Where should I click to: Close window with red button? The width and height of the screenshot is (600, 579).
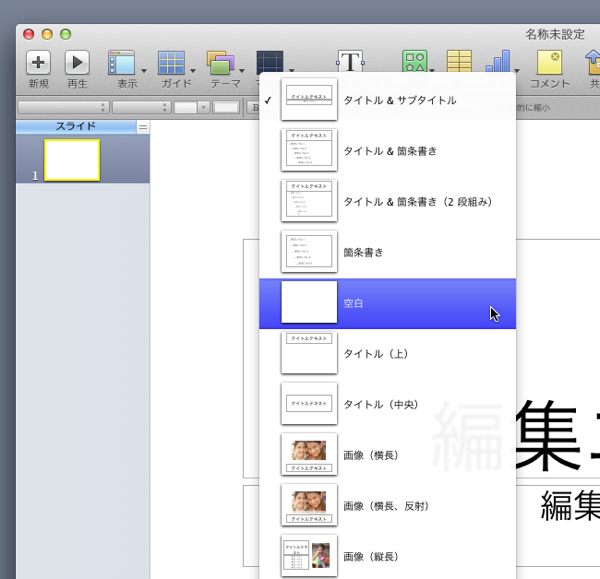click(x=28, y=34)
